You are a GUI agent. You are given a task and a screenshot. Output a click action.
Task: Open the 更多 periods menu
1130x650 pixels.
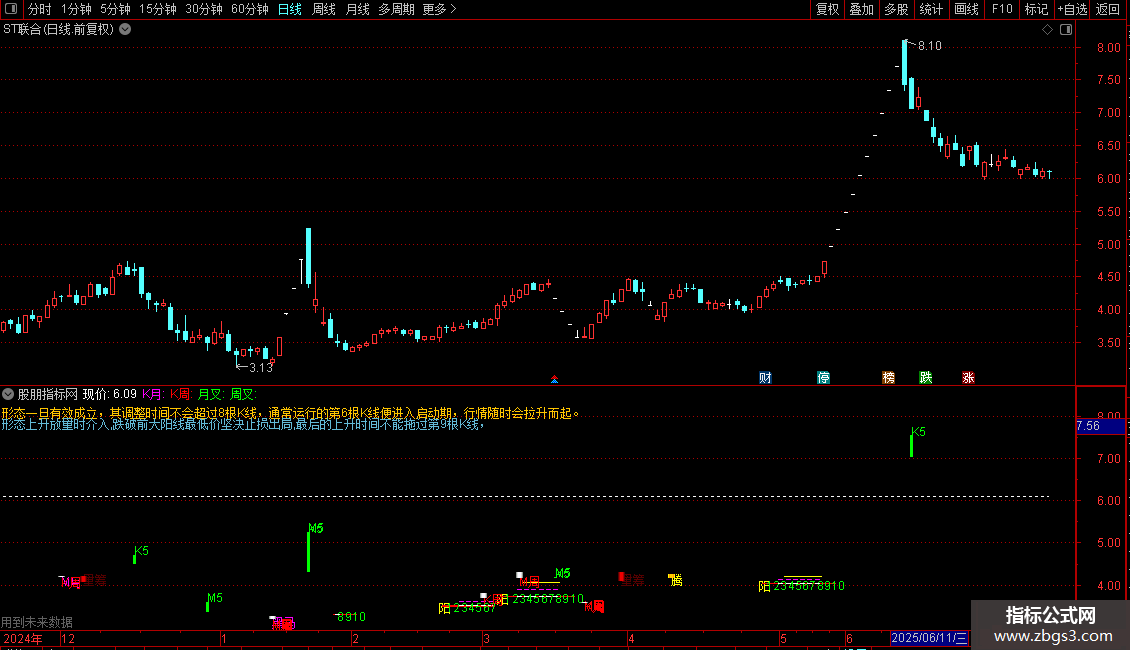click(x=439, y=9)
